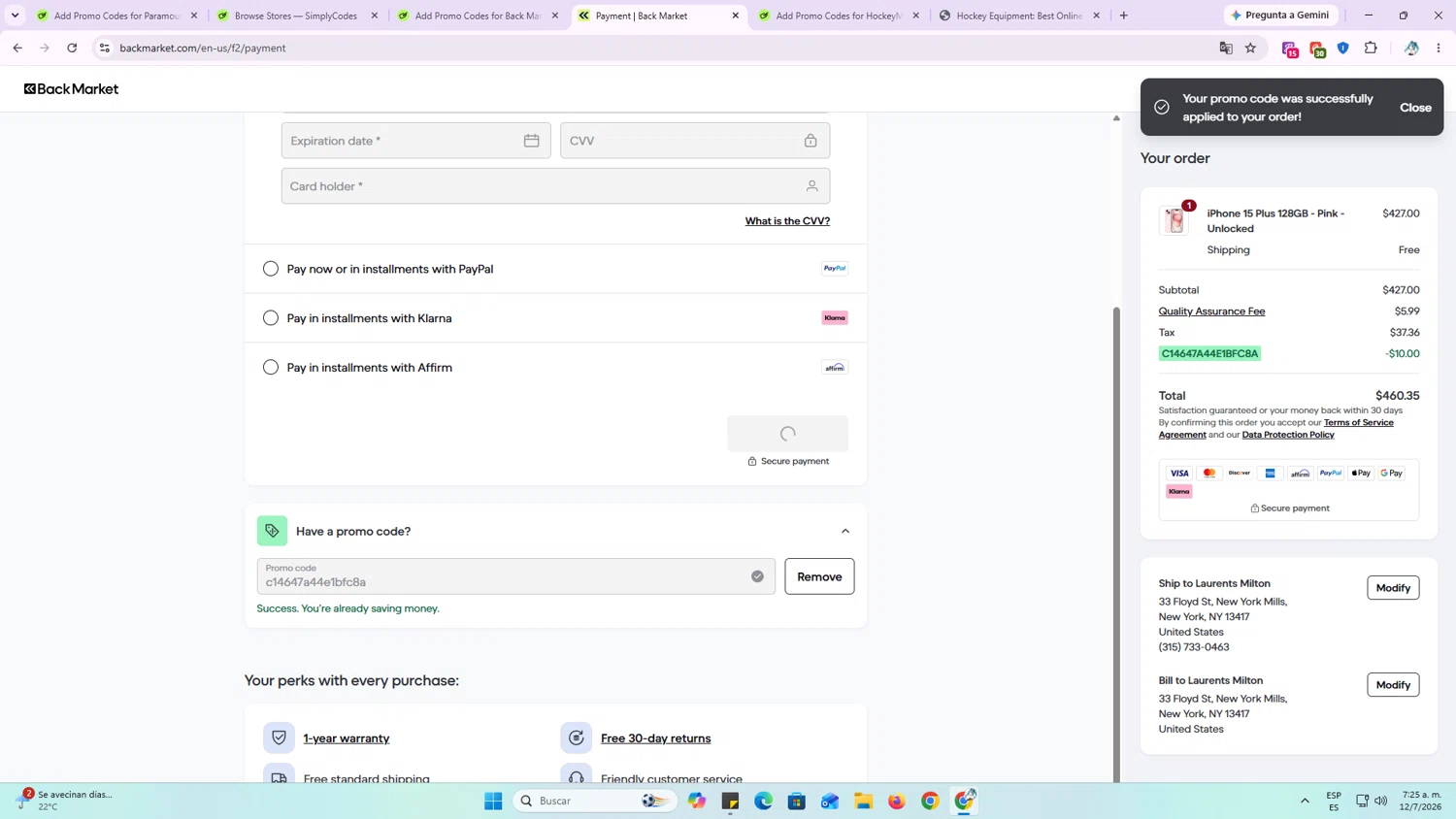Click into the Card holder field
This screenshot has width=1456, height=819.
coord(555,186)
